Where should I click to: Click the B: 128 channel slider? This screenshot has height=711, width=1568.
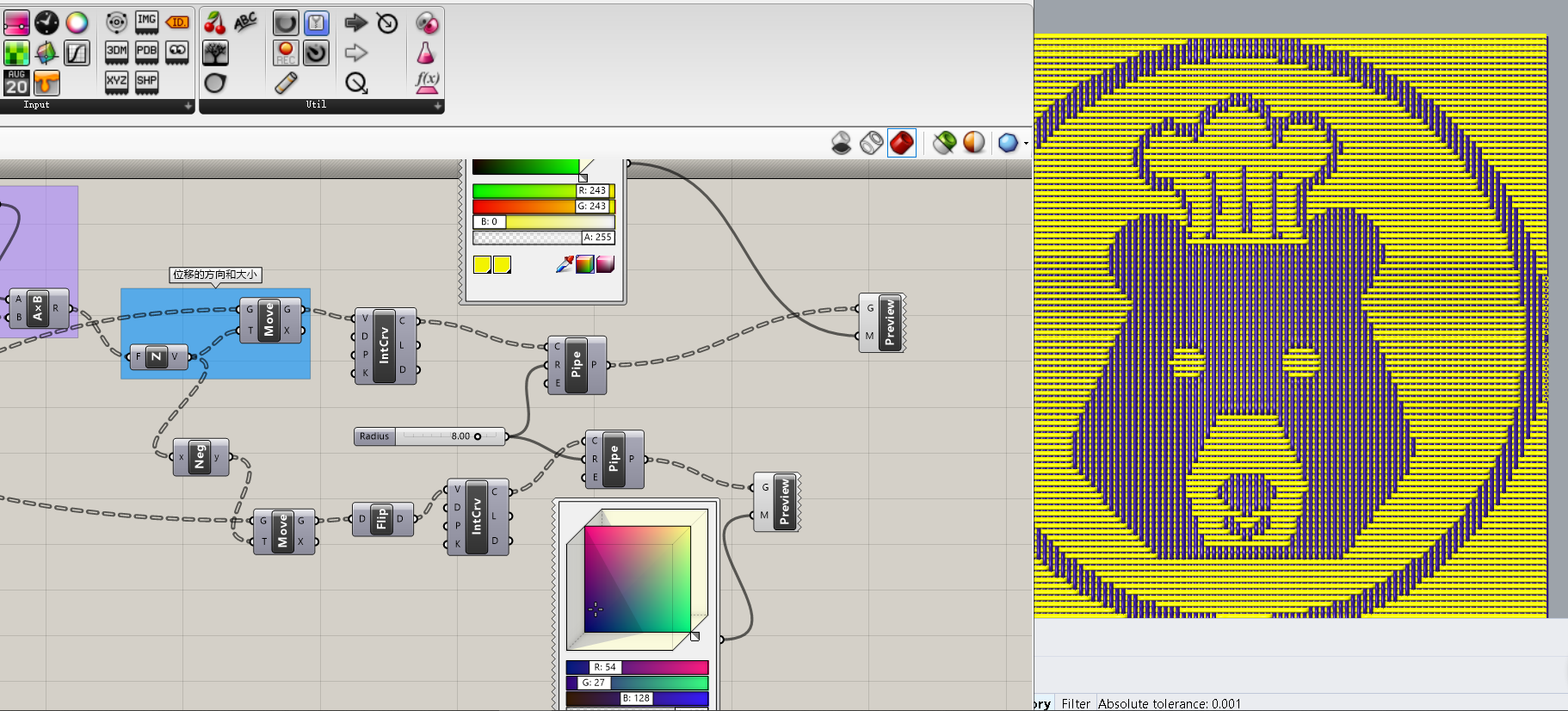point(637,698)
